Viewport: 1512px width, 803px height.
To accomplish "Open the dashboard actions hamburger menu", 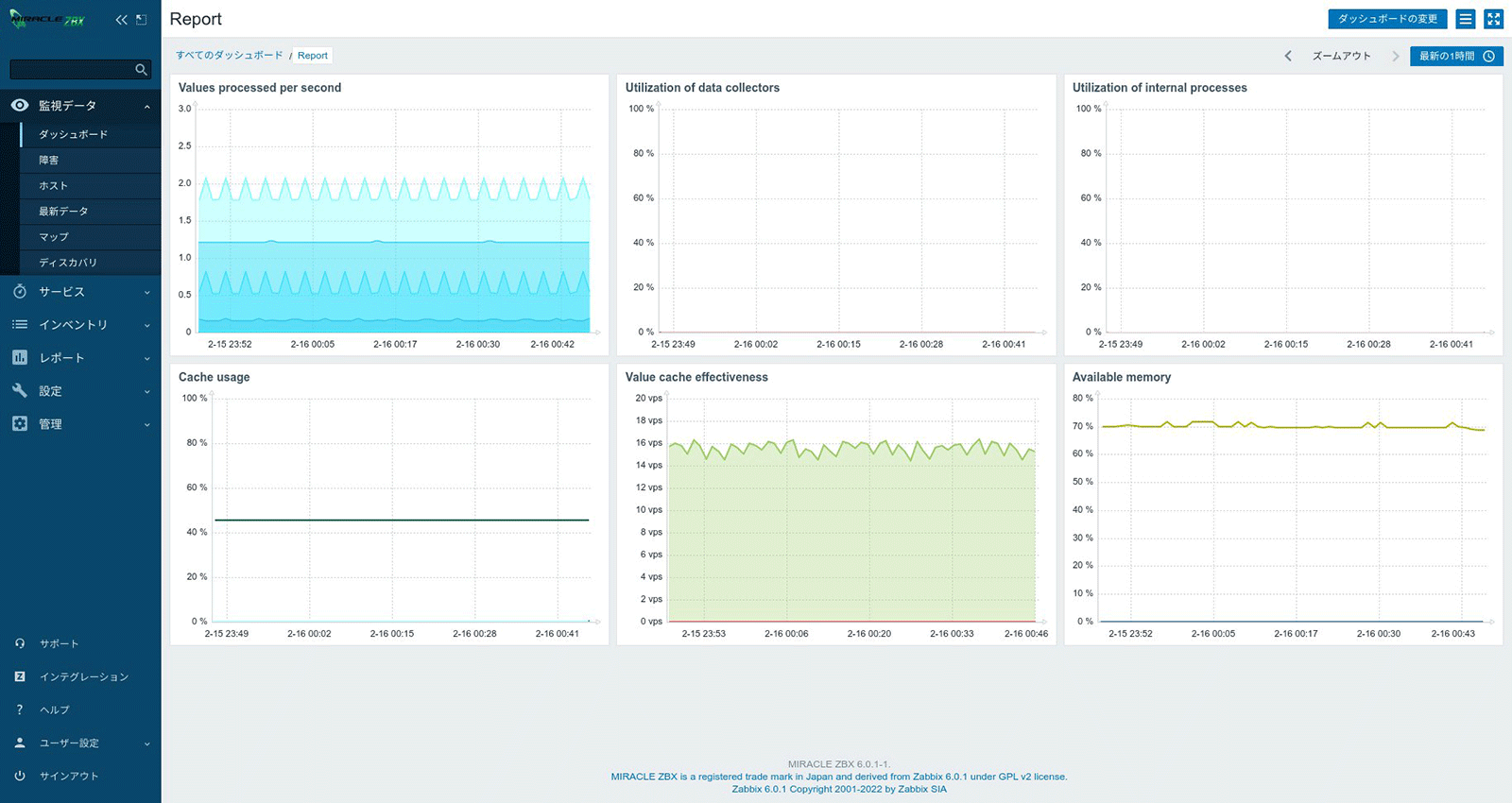I will click(x=1466, y=19).
